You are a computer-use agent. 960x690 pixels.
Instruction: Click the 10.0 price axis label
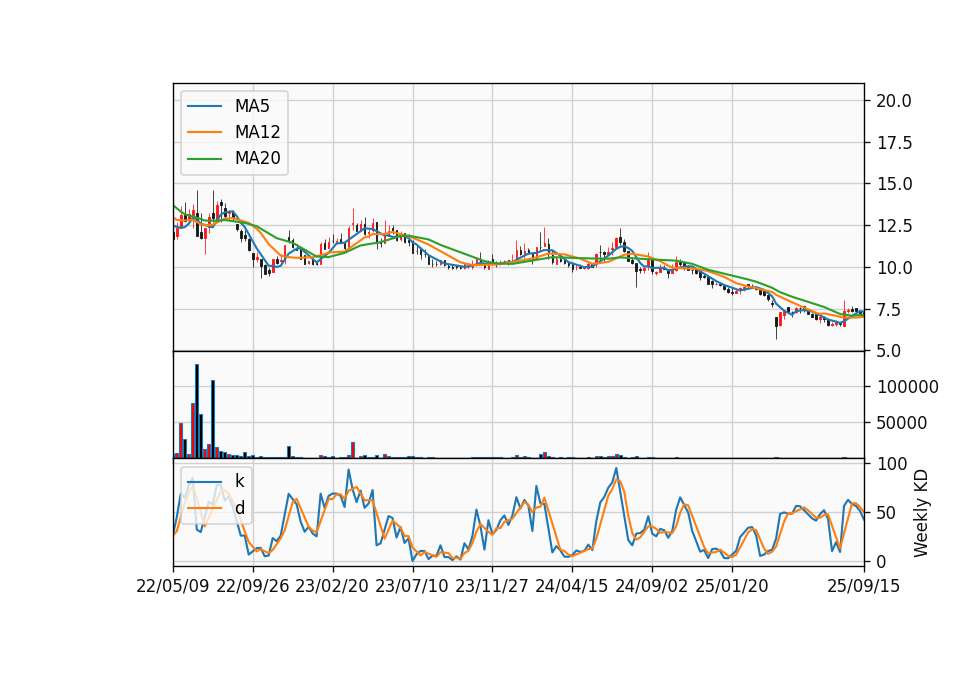pos(894,268)
